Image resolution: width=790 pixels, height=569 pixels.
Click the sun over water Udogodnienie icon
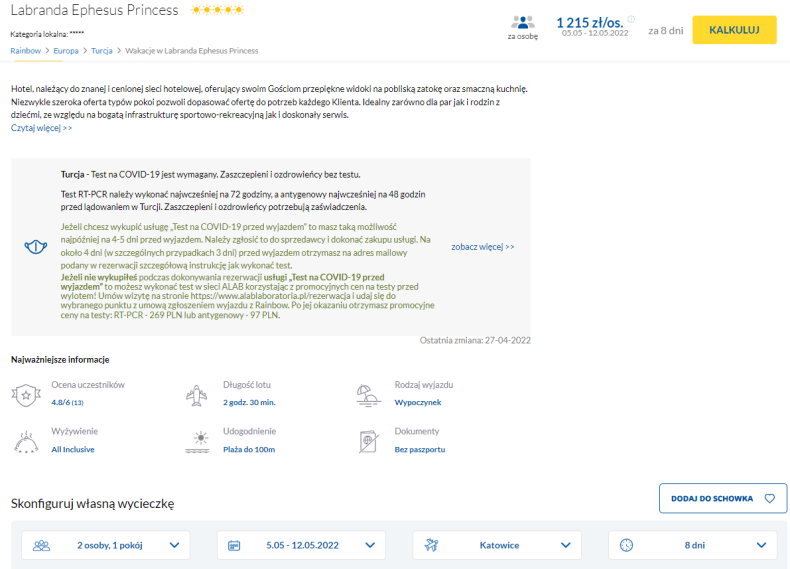pos(197,442)
